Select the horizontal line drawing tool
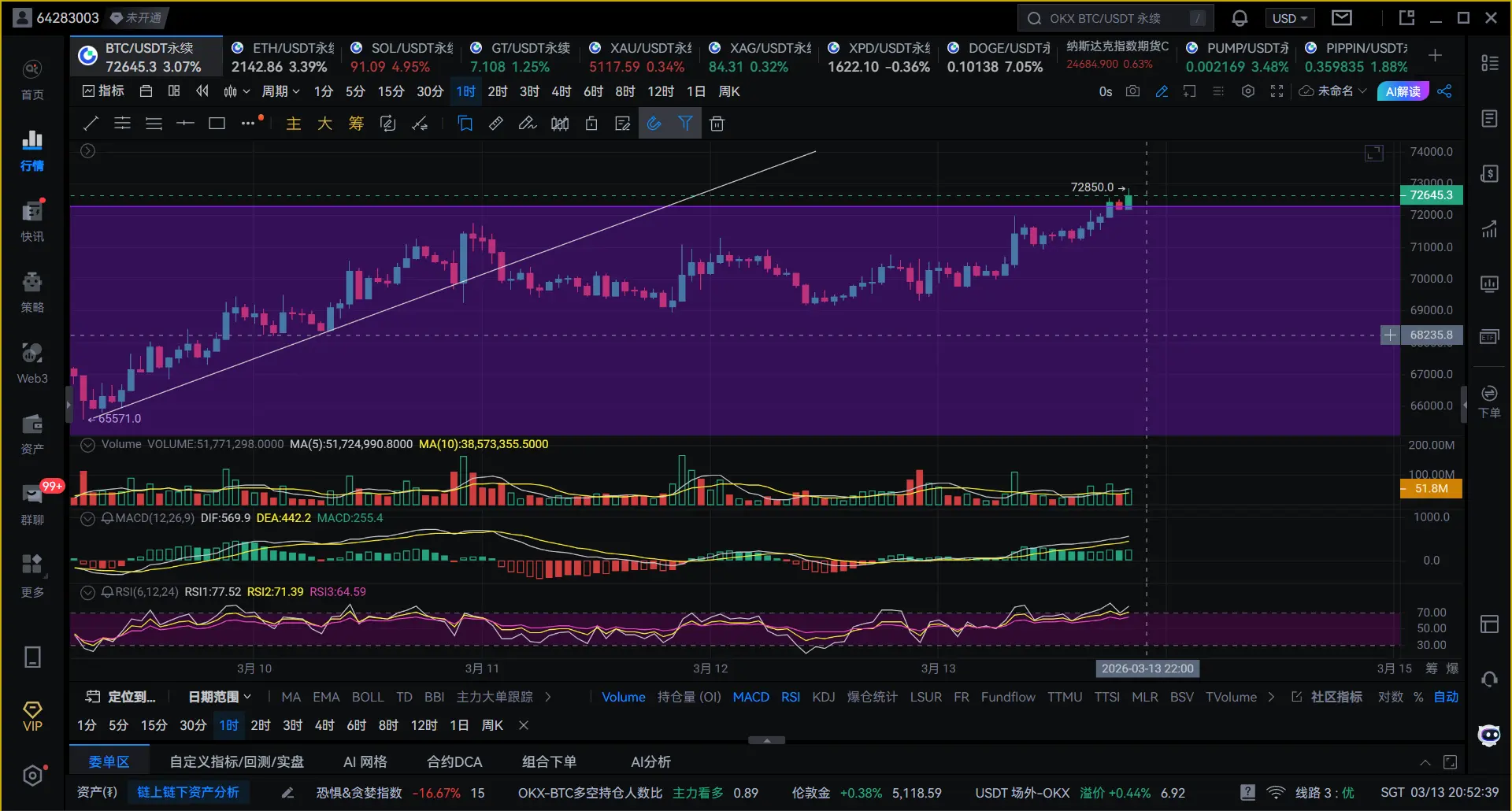The width and height of the screenshot is (1512, 811). pyautogui.click(x=185, y=124)
